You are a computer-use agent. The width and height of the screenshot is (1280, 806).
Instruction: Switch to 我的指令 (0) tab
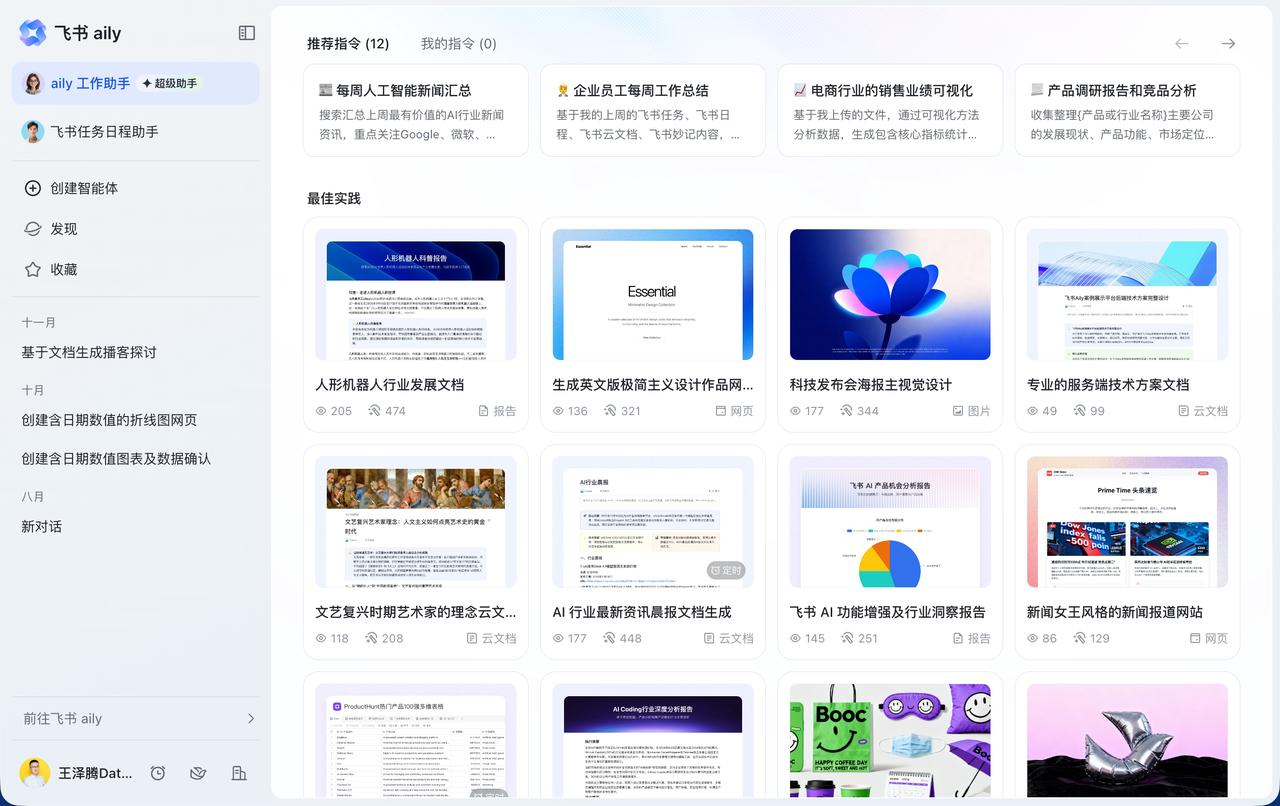coord(458,44)
